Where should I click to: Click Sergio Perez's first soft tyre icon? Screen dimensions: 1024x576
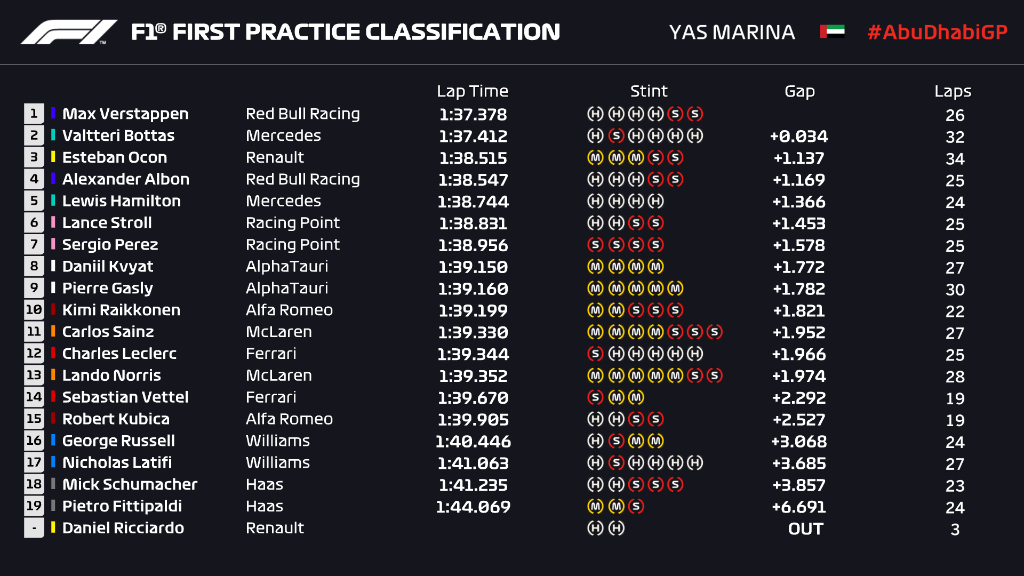pyautogui.click(x=594, y=245)
